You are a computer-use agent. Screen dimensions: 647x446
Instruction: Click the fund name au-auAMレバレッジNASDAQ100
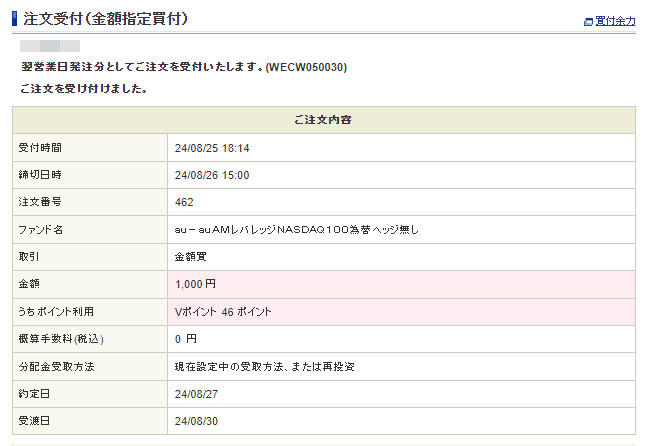pos(297,230)
